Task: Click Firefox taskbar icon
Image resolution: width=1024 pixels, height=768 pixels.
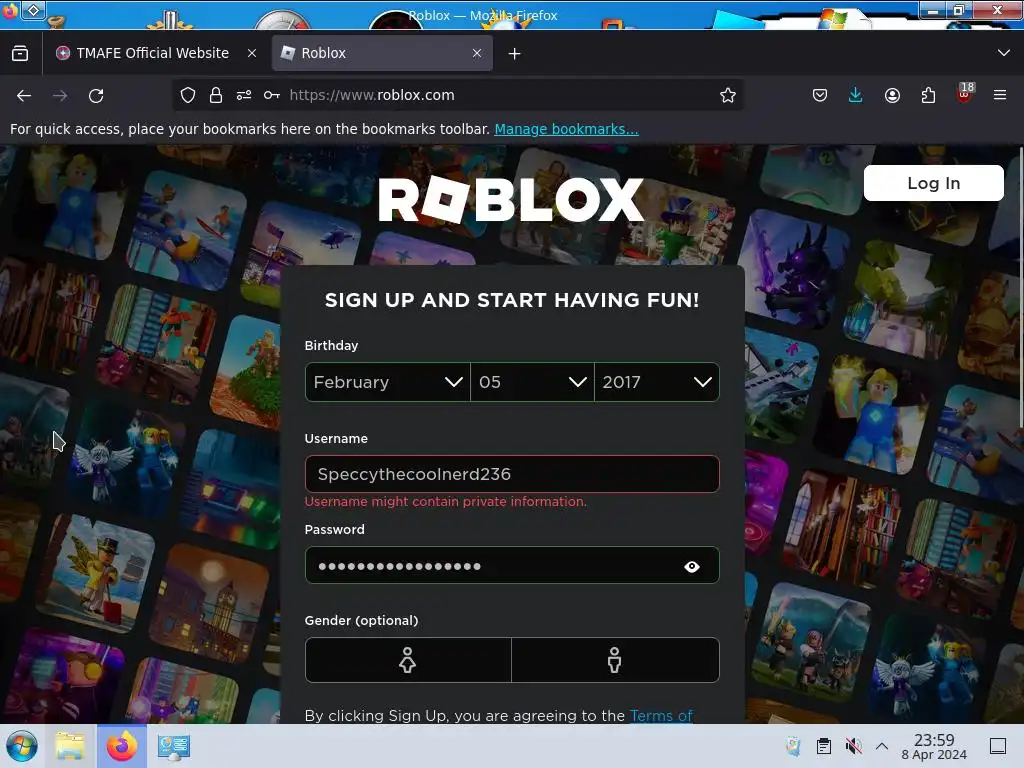Action: tap(121, 746)
